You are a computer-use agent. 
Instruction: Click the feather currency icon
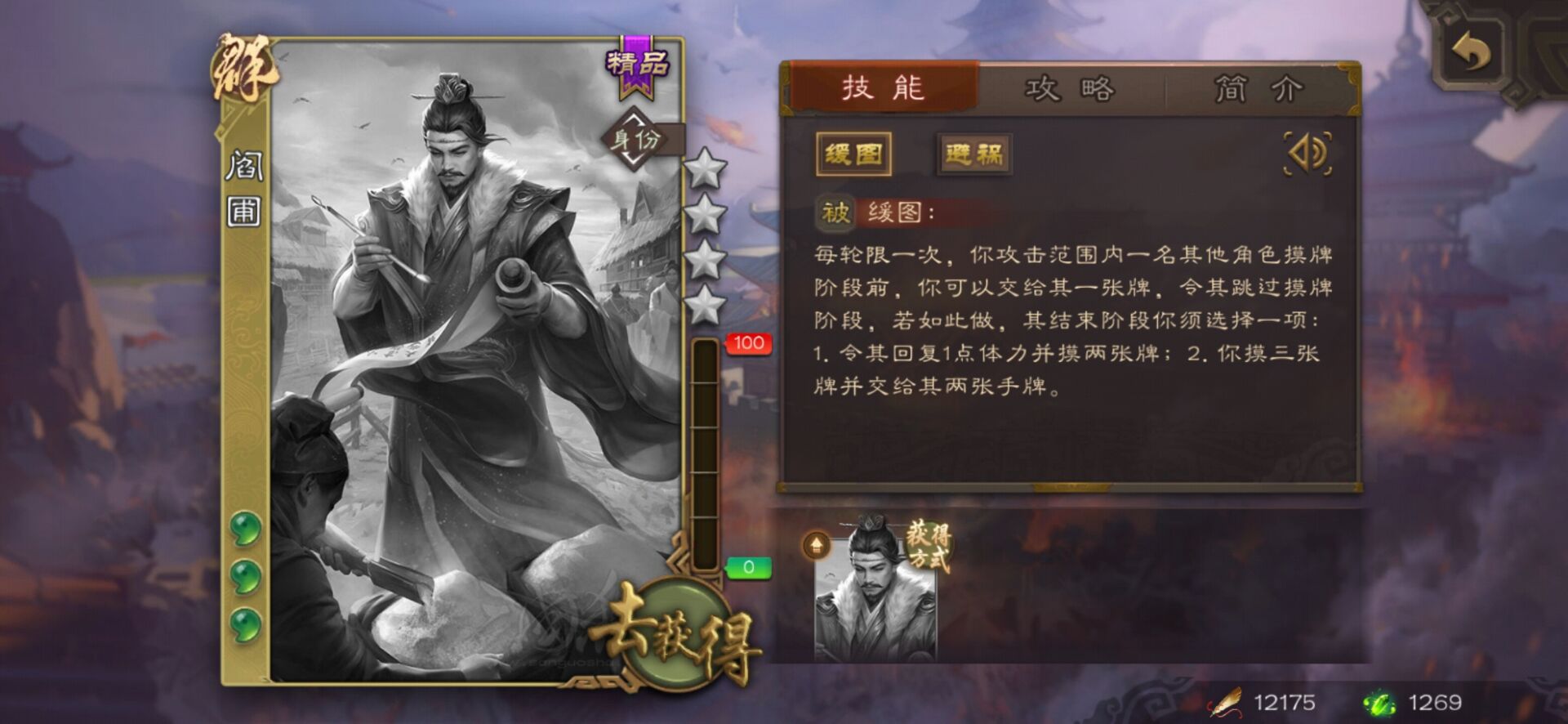(1225, 703)
